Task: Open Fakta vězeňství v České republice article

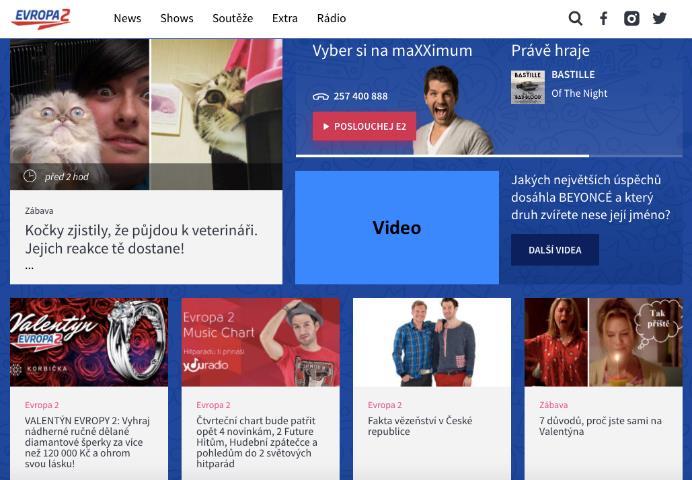Action: pyautogui.click(x=420, y=426)
